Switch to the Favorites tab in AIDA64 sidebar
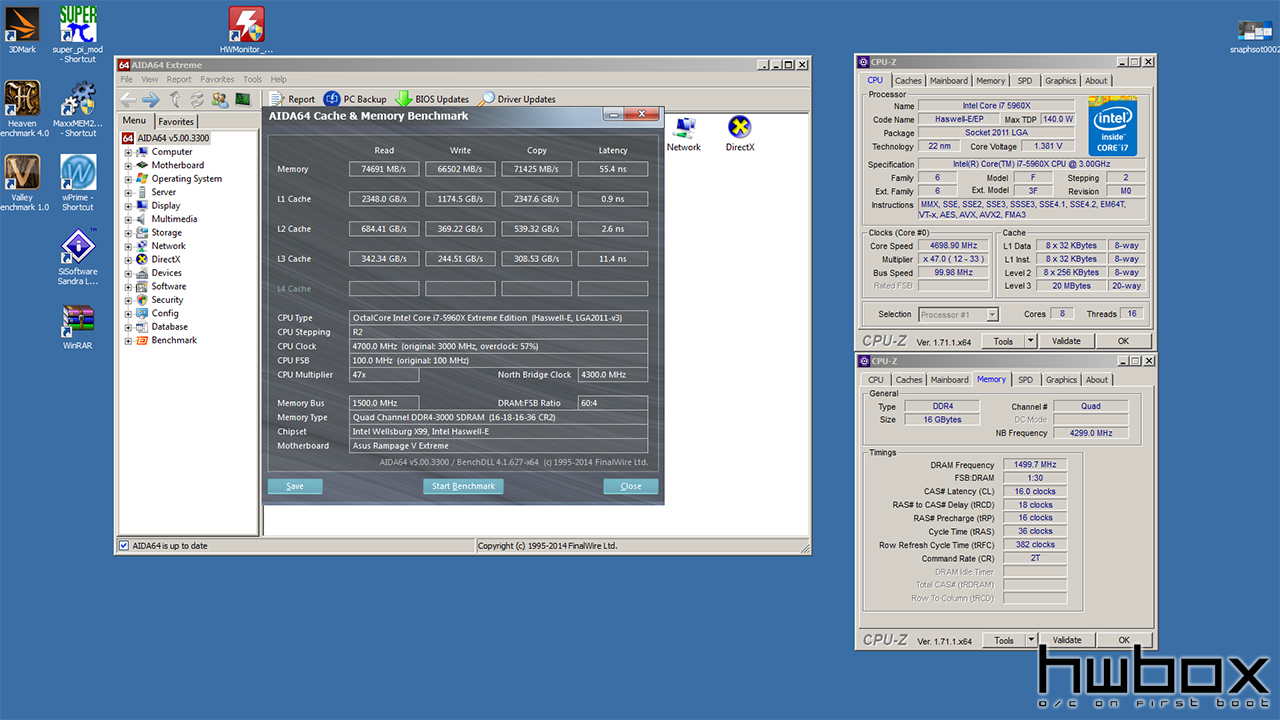 coord(176,121)
